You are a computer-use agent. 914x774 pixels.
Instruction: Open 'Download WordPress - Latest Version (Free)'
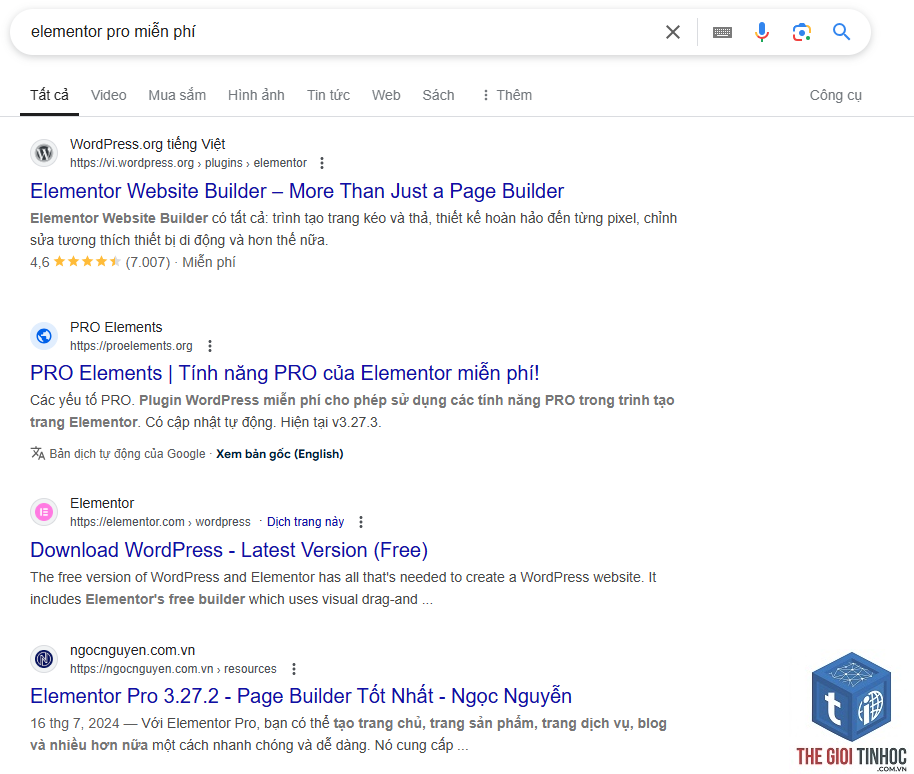point(229,550)
